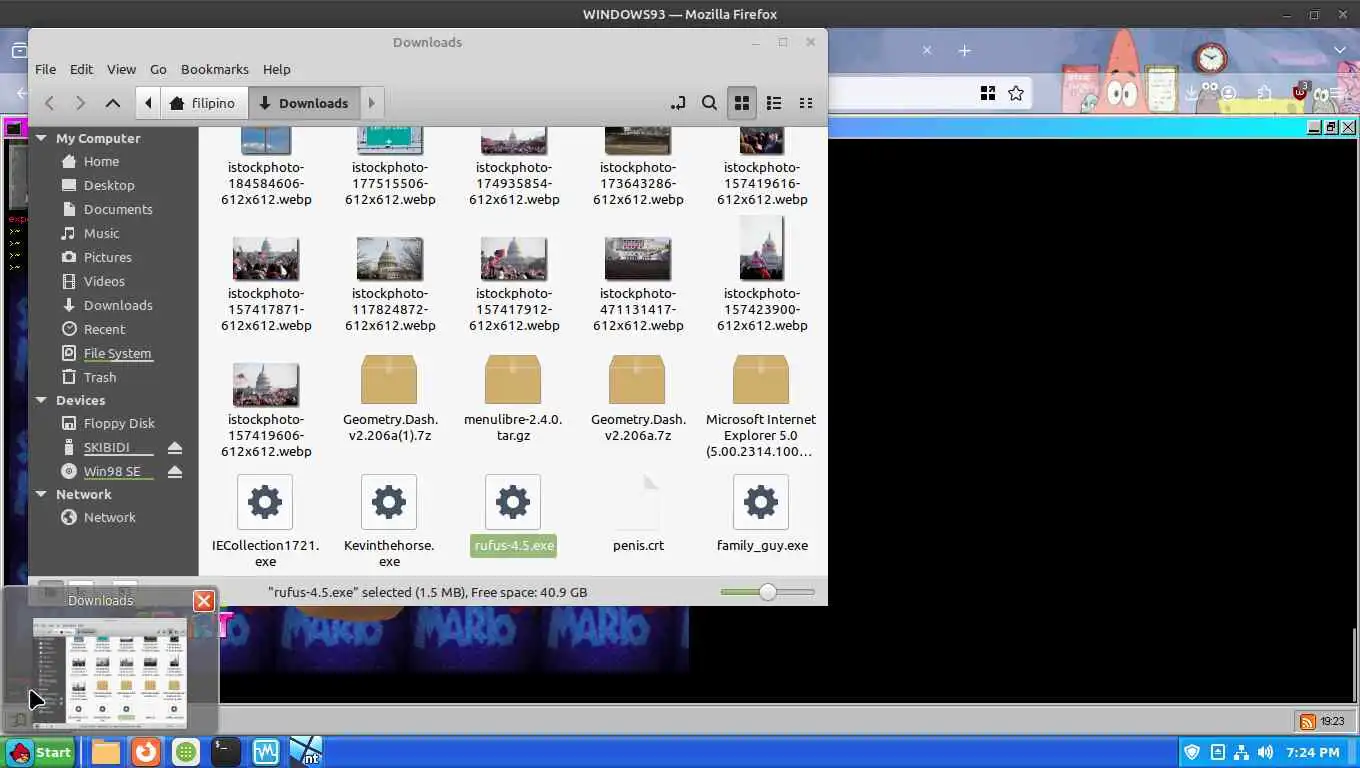Open the removable drives tray icon

pos(1217,752)
